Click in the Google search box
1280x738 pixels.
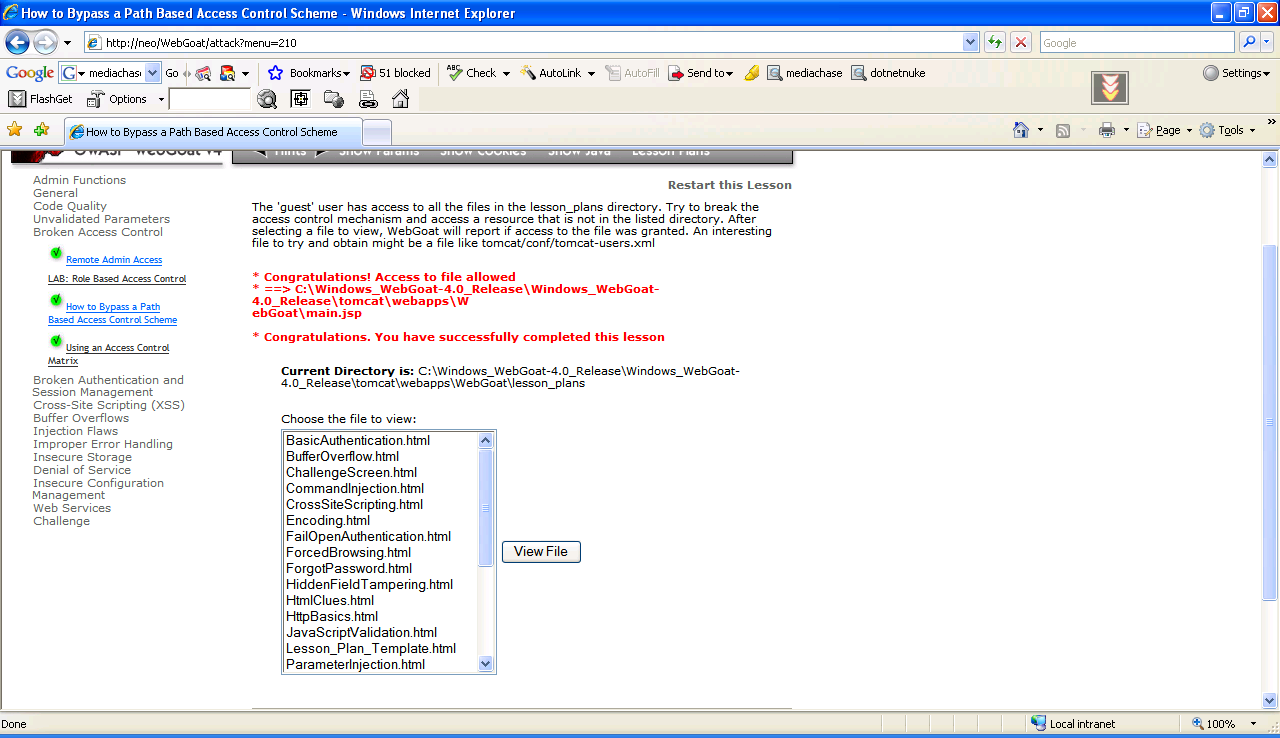[x=1136, y=43]
